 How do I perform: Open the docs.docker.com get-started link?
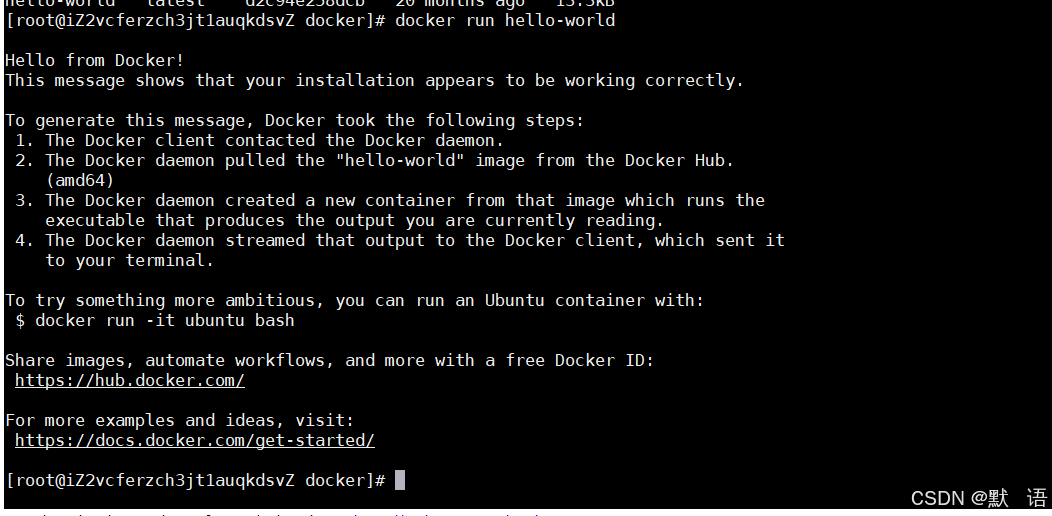195,440
